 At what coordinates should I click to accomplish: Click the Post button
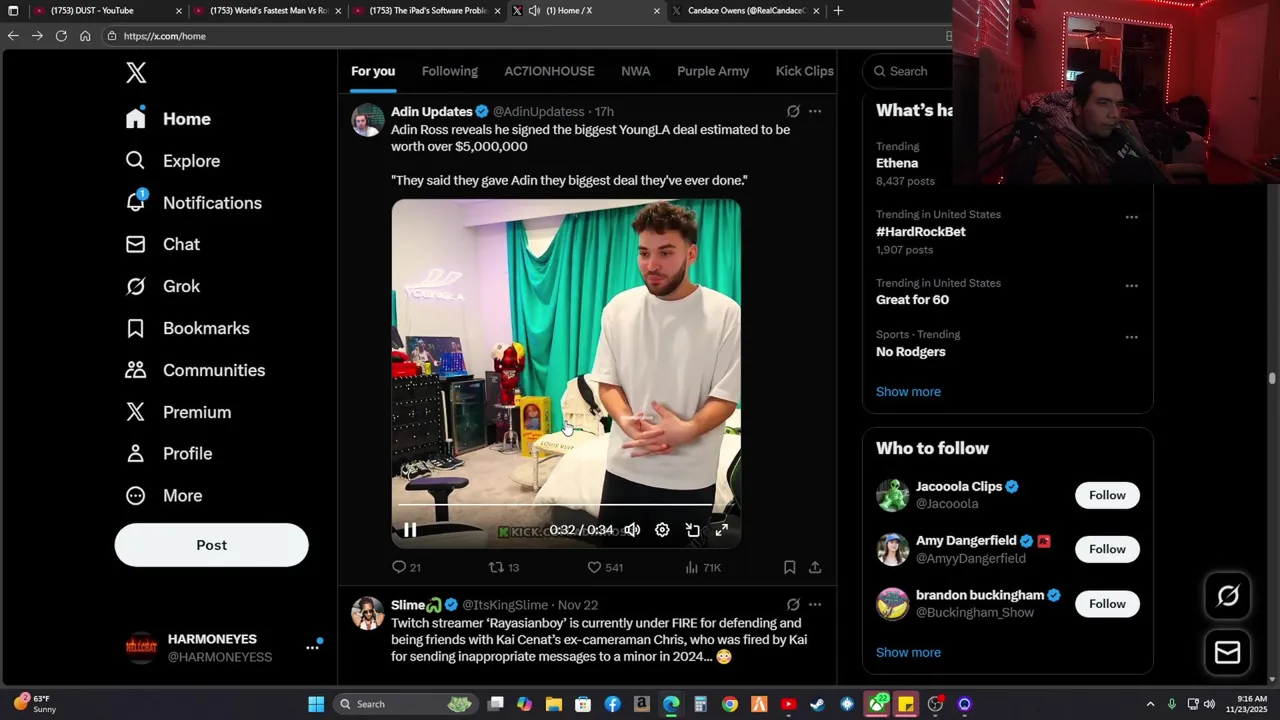coord(211,545)
